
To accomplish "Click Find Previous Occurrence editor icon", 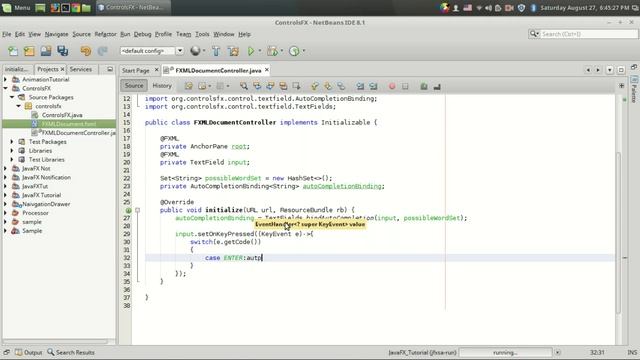I will click(x=257, y=86).
